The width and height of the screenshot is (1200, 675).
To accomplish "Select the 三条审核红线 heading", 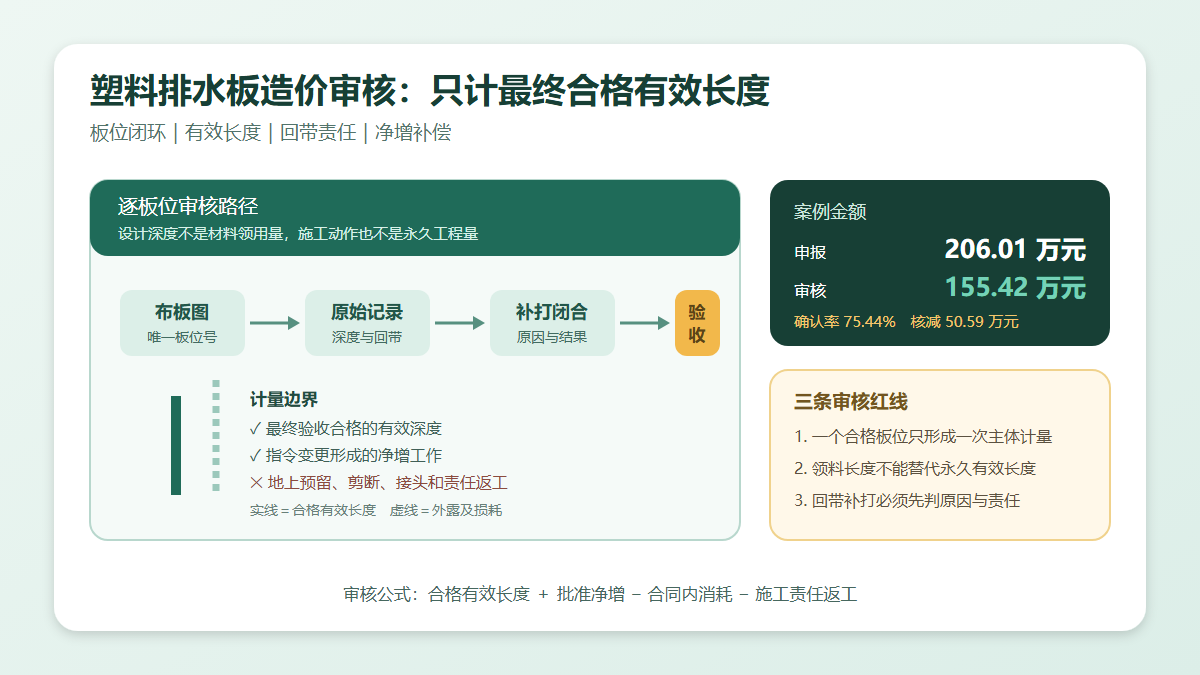I will click(x=851, y=402).
